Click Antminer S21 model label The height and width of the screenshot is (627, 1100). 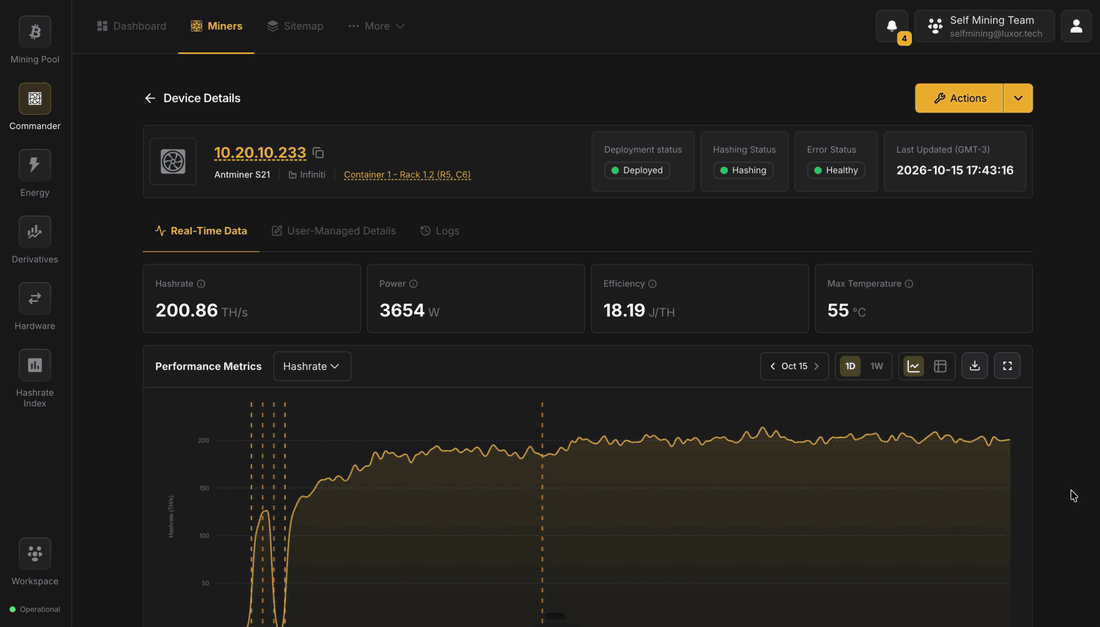click(x=242, y=175)
